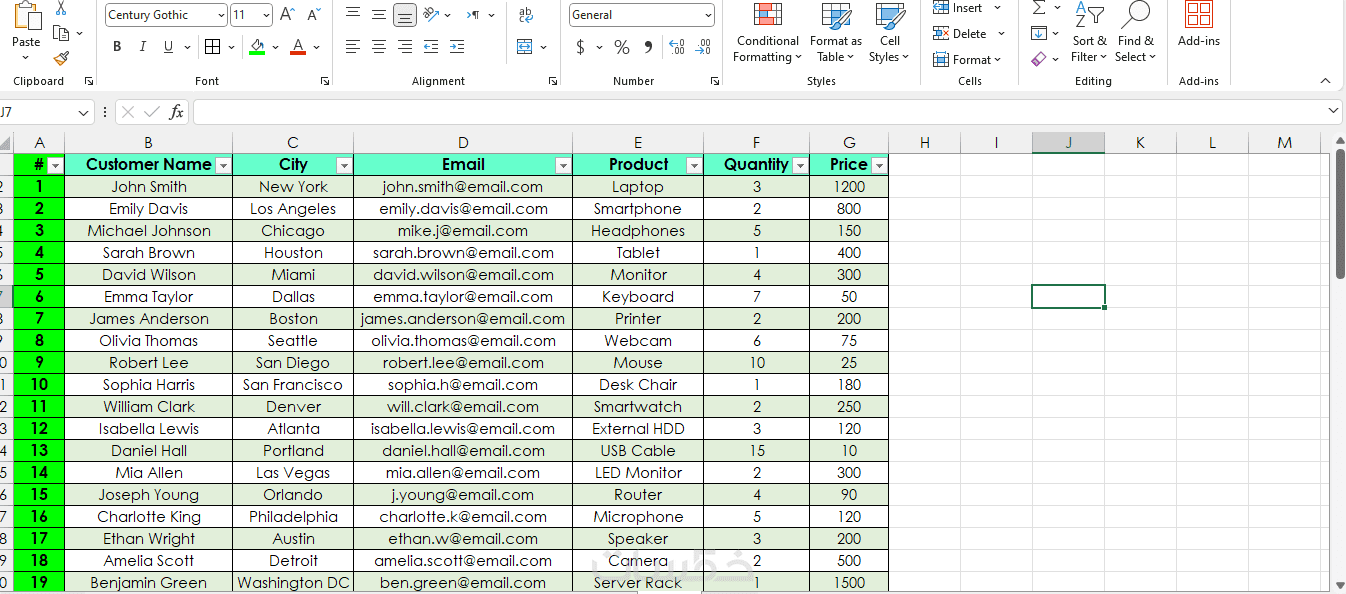This screenshot has width=1346, height=594.
Task: Apply top align to cell text
Action: point(353,15)
